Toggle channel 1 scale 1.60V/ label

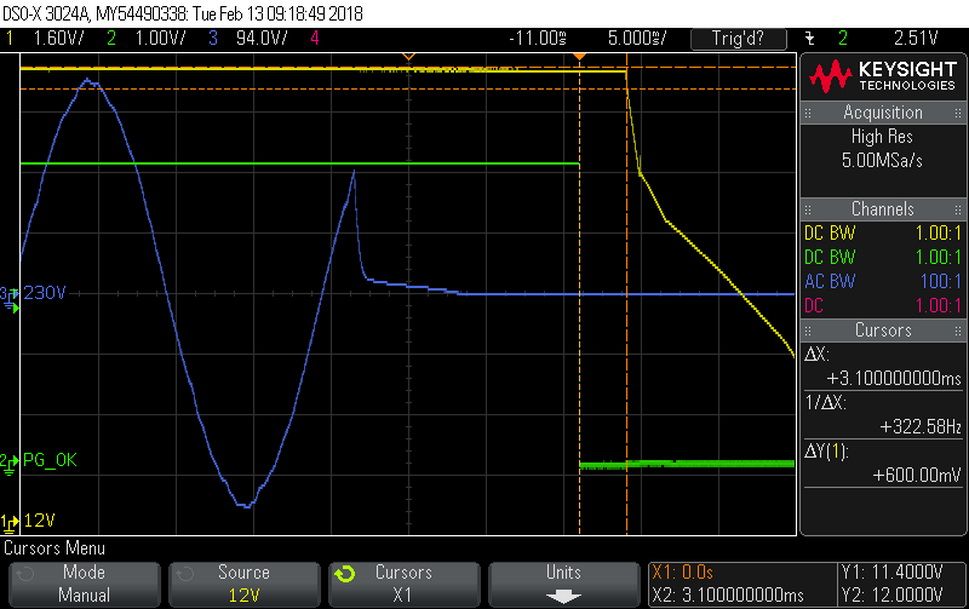[x=58, y=38]
